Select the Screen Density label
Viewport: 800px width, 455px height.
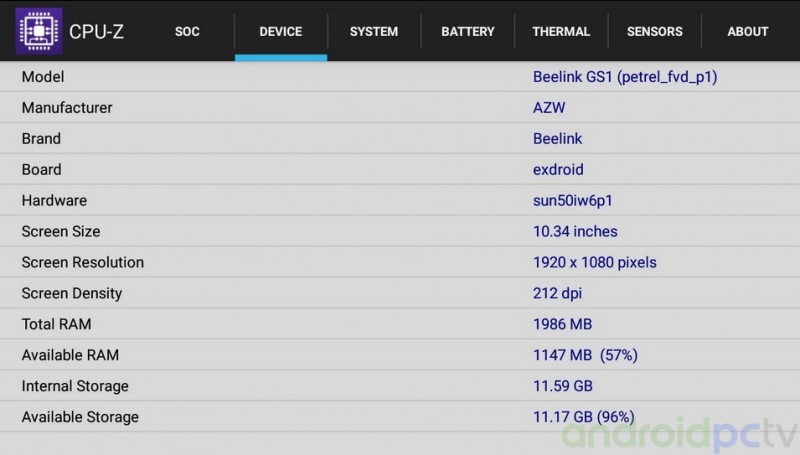72,293
